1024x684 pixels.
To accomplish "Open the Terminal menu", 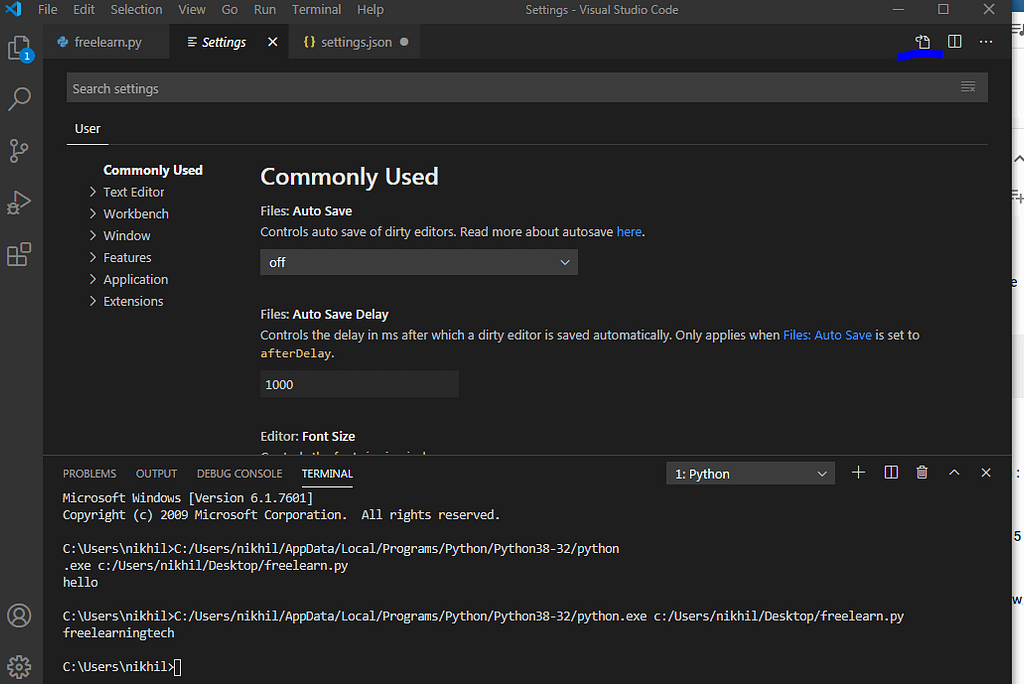I will tap(316, 10).
